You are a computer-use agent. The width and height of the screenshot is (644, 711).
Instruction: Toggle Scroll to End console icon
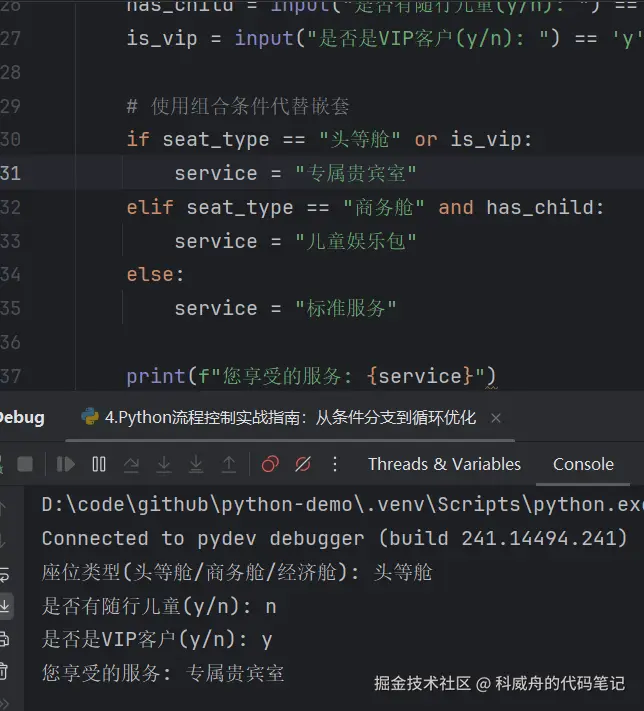(5, 606)
